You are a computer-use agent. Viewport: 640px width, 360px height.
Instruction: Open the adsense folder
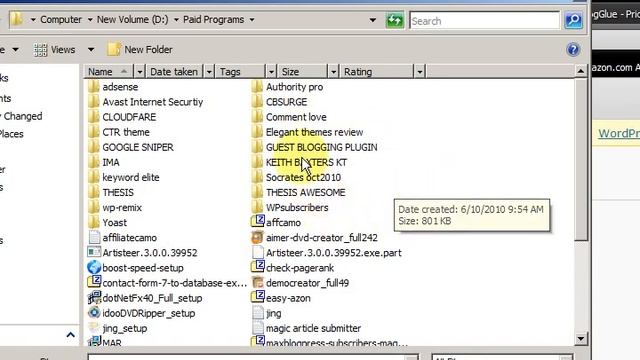(x=113, y=87)
